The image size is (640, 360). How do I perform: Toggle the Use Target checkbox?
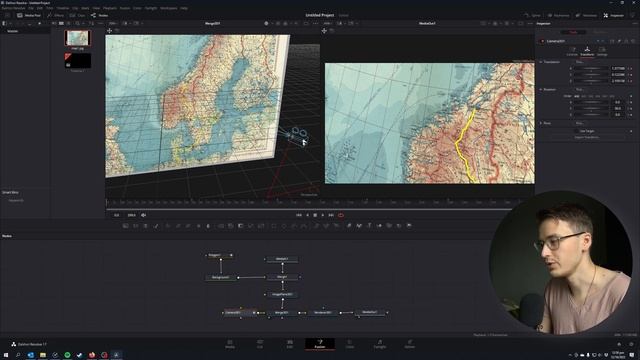coord(576,131)
